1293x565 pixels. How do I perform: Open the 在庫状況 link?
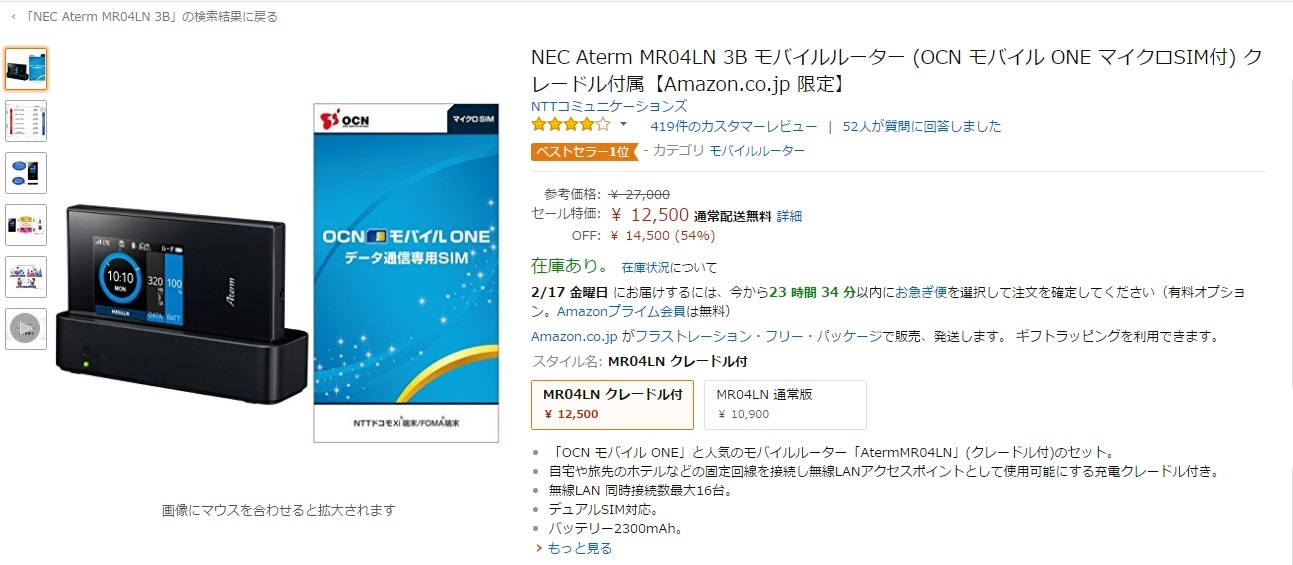(x=645, y=268)
